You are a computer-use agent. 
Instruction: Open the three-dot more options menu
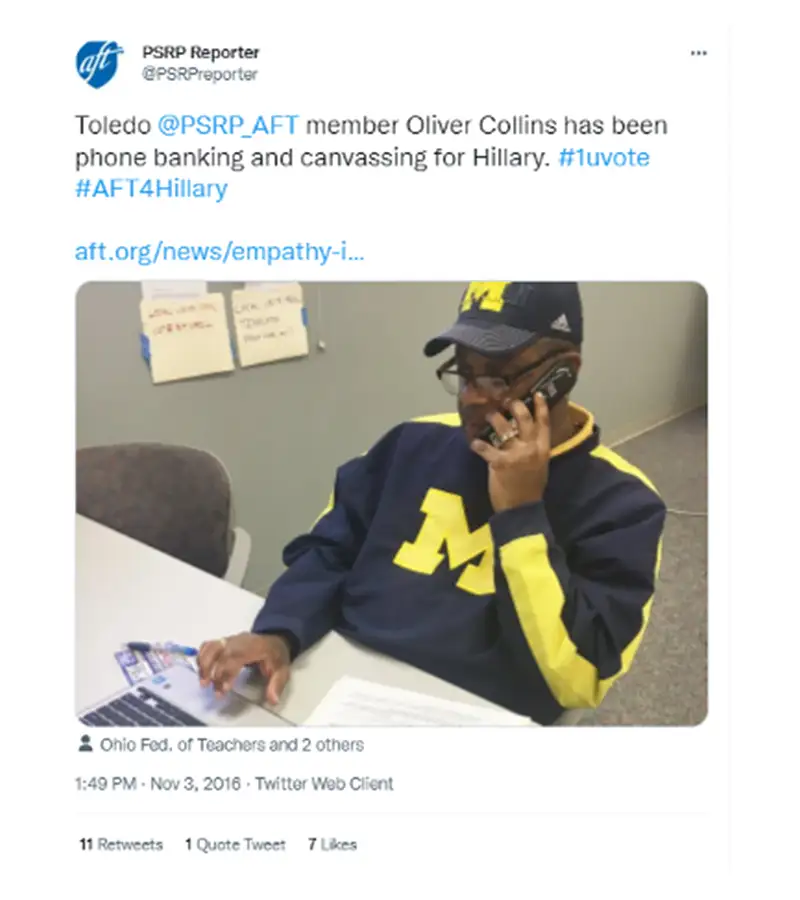tap(698, 53)
